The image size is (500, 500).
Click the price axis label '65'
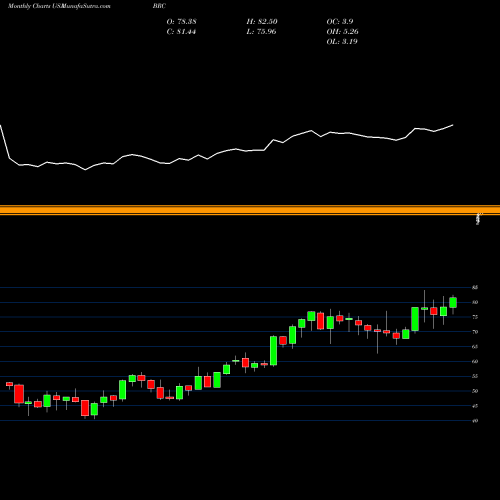475,347
